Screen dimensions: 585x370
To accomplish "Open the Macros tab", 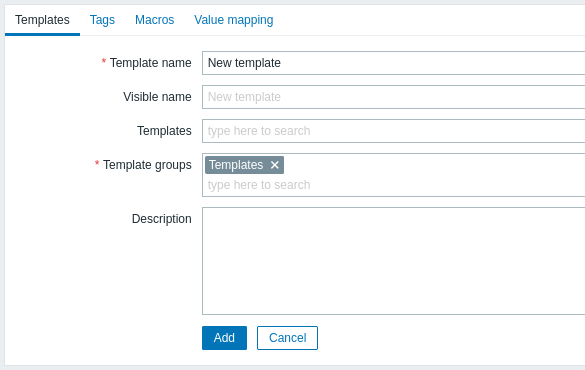I will tap(154, 20).
